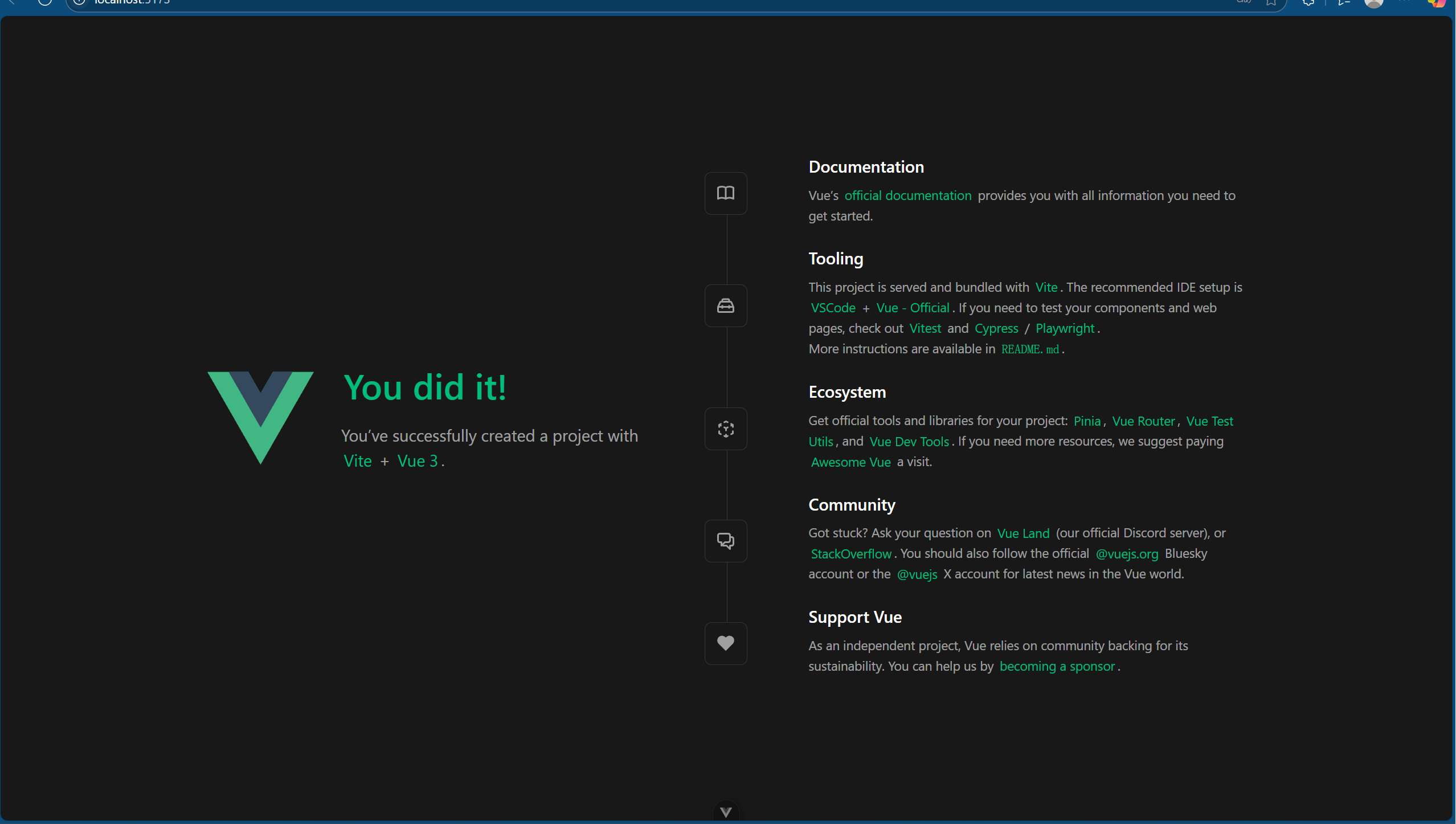
Task: Open the Awesome Vue link
Action: (x=850, y=462)
